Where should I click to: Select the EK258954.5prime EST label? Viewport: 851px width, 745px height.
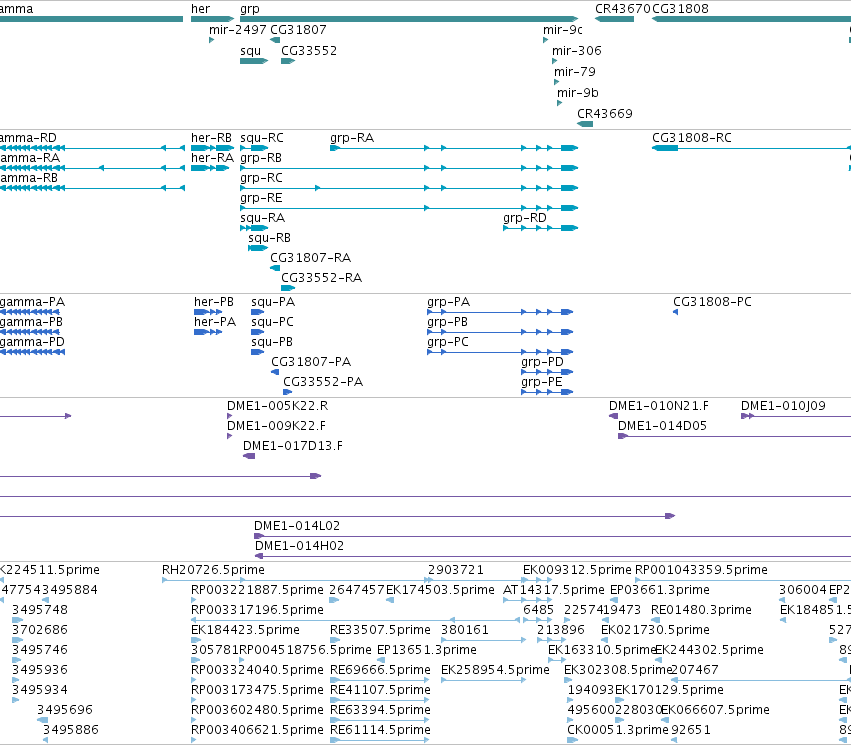coord(496,670)
